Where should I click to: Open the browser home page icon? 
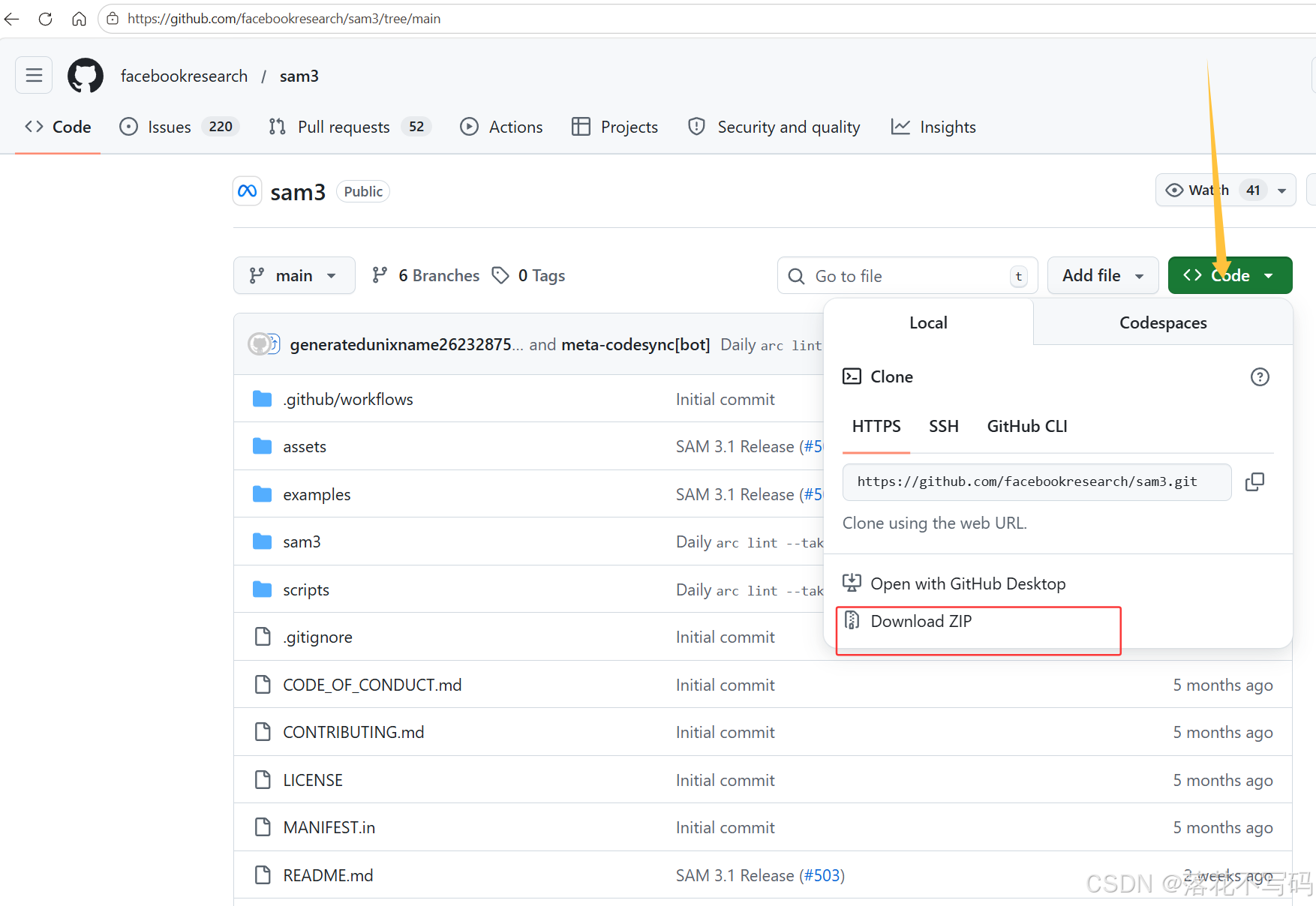point(79,19)
